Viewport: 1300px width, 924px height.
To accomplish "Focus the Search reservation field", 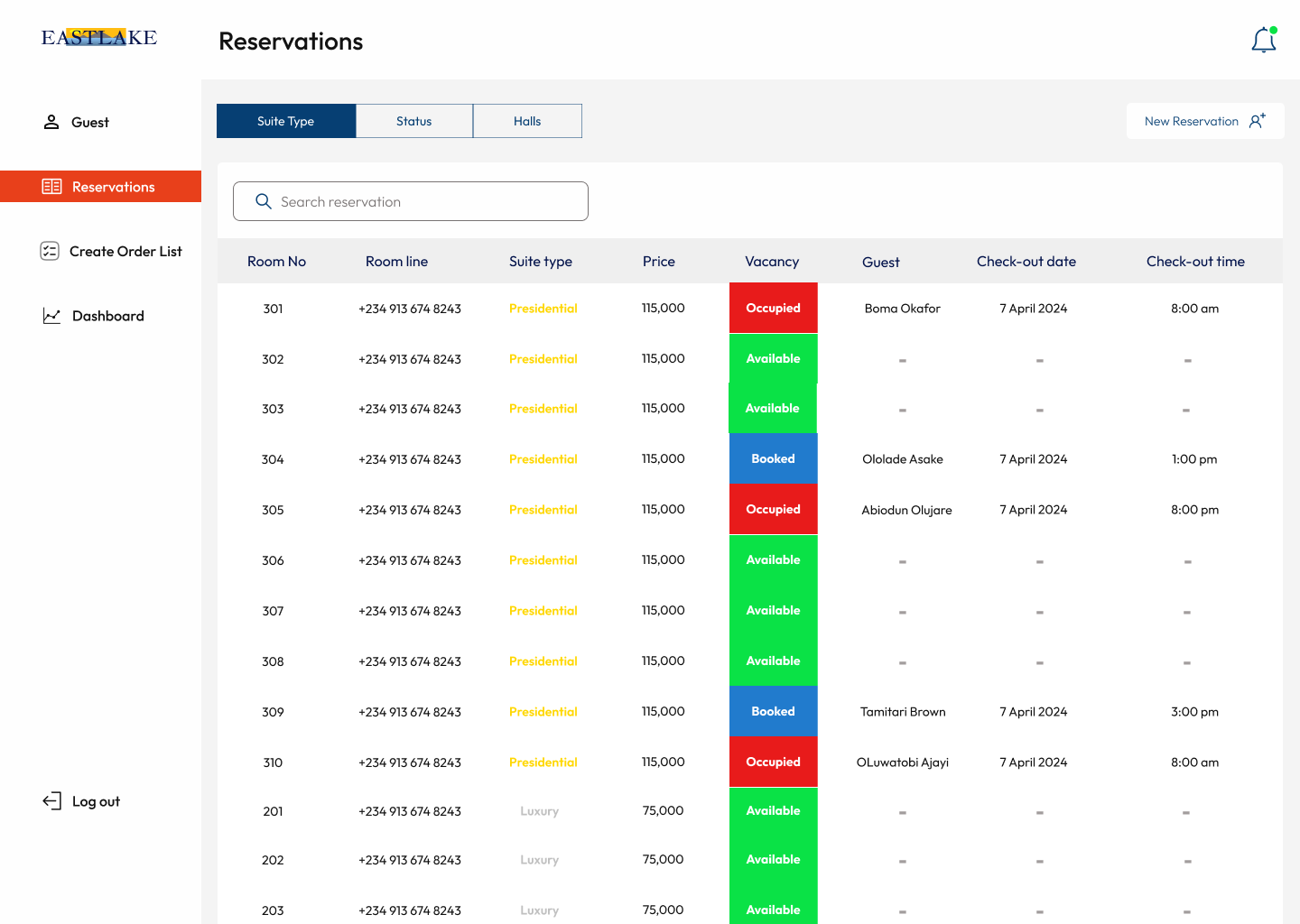I will pos(411,201).
